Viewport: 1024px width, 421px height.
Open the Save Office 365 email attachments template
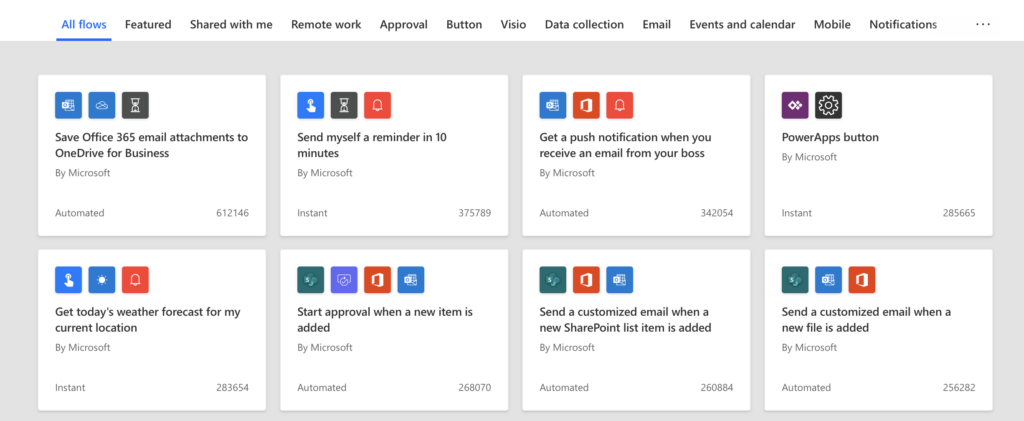coord(151,145)
